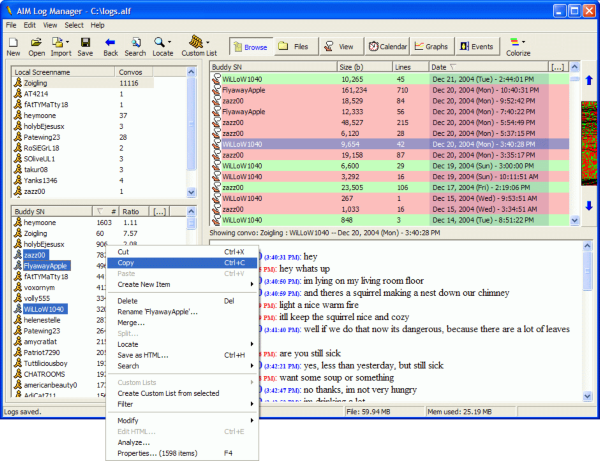Open Import dropdown arrow

click(67, 42)
